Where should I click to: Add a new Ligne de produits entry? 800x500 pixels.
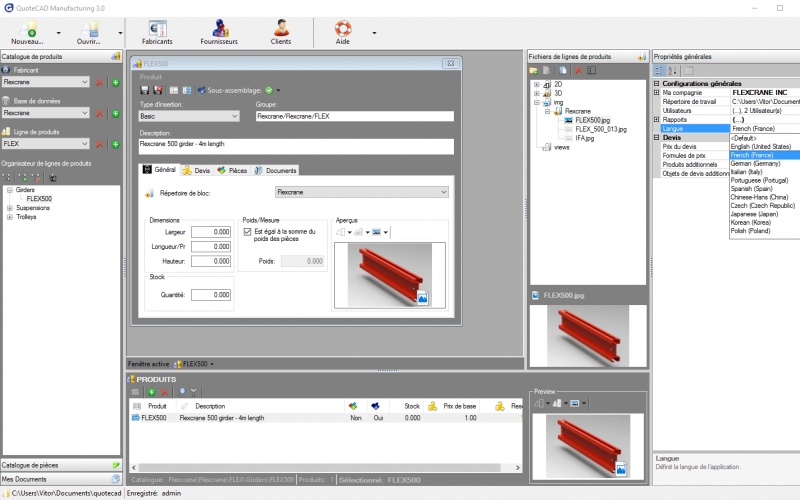(x=115, y=143)
